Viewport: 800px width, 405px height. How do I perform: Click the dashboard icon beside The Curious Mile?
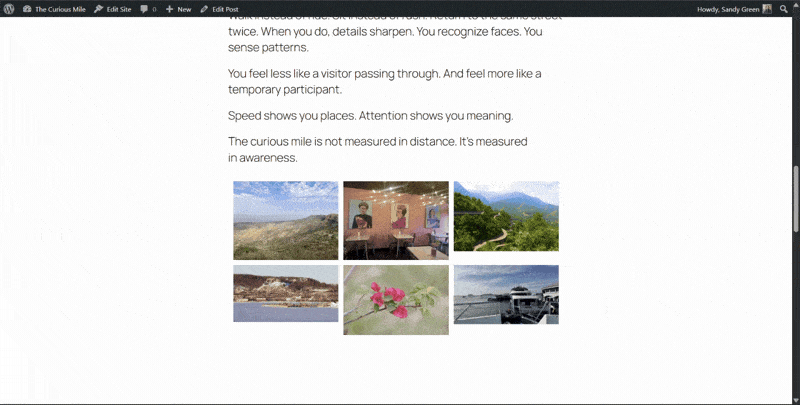[x=27, y=8]
